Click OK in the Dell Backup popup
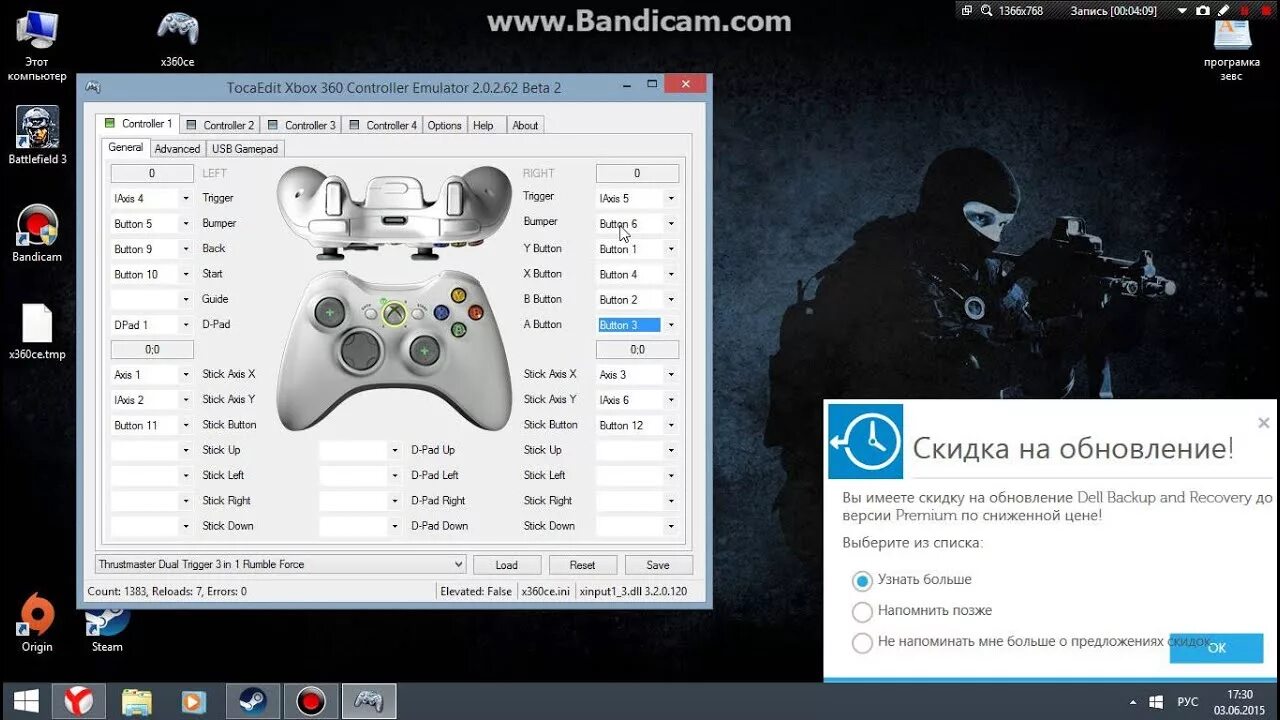Screen dimensions: 1280x720 [x=1216, y=648]
